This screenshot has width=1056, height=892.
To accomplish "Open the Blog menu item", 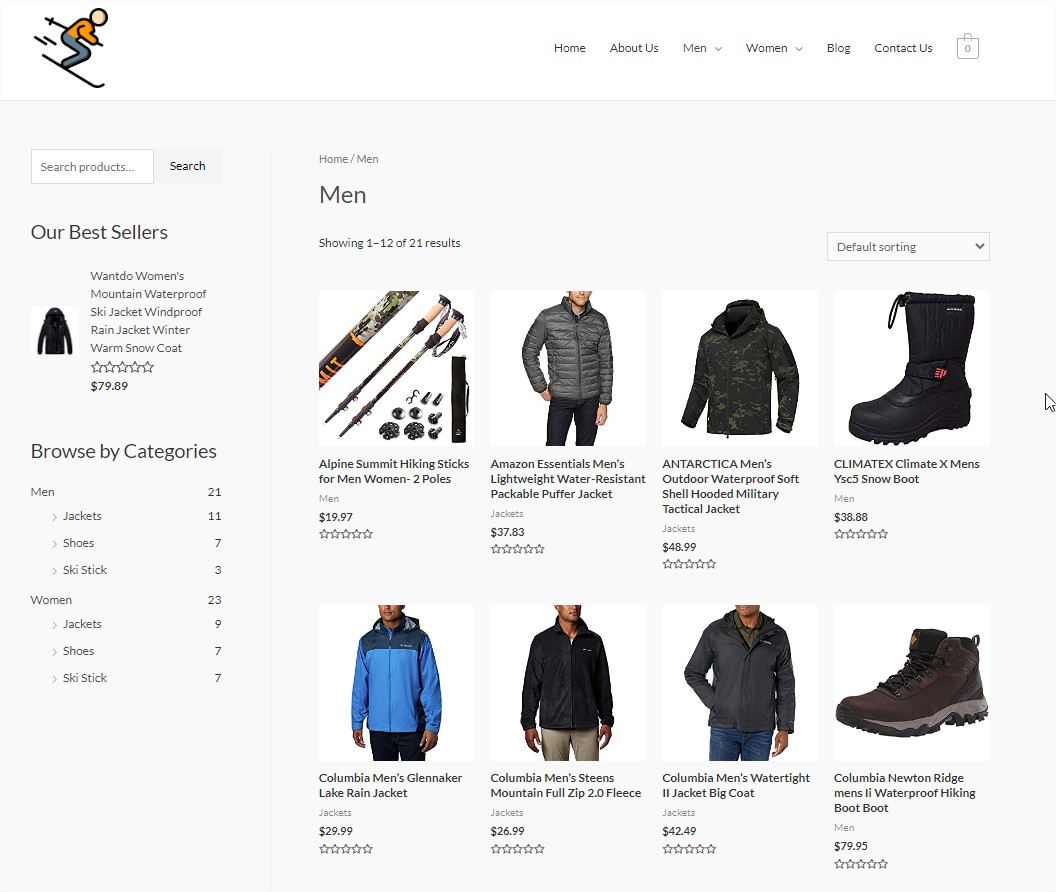I will [x=838, y=48].
